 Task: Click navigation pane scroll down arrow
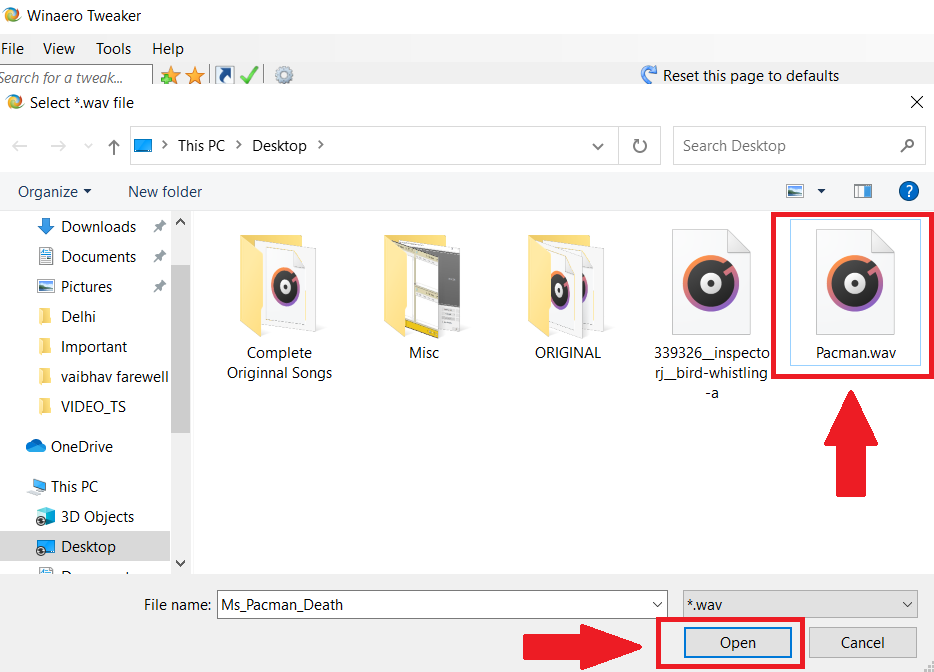pyautogui.click(x=180, y=563)
